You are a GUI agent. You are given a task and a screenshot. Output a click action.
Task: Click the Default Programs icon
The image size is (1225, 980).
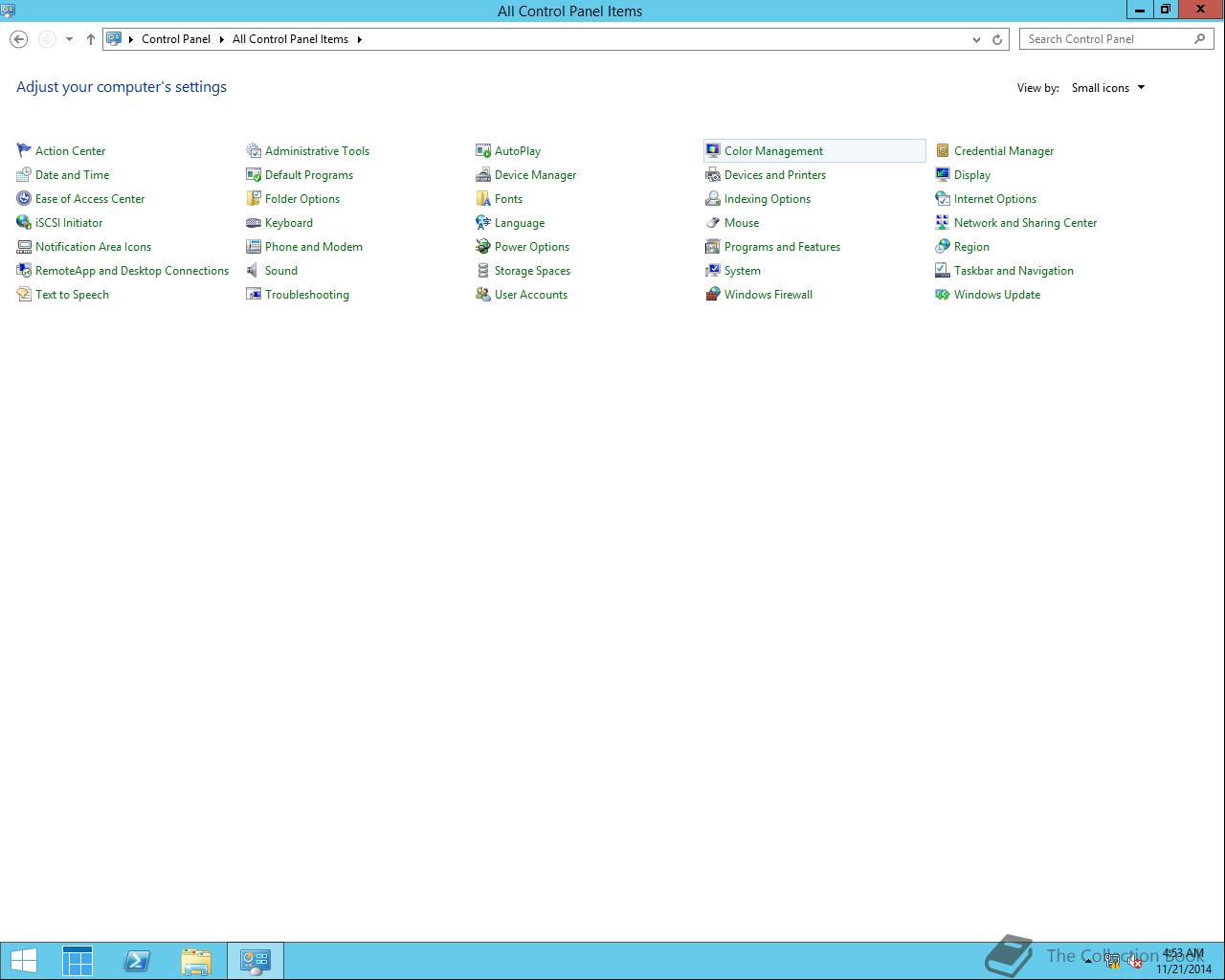254,174
